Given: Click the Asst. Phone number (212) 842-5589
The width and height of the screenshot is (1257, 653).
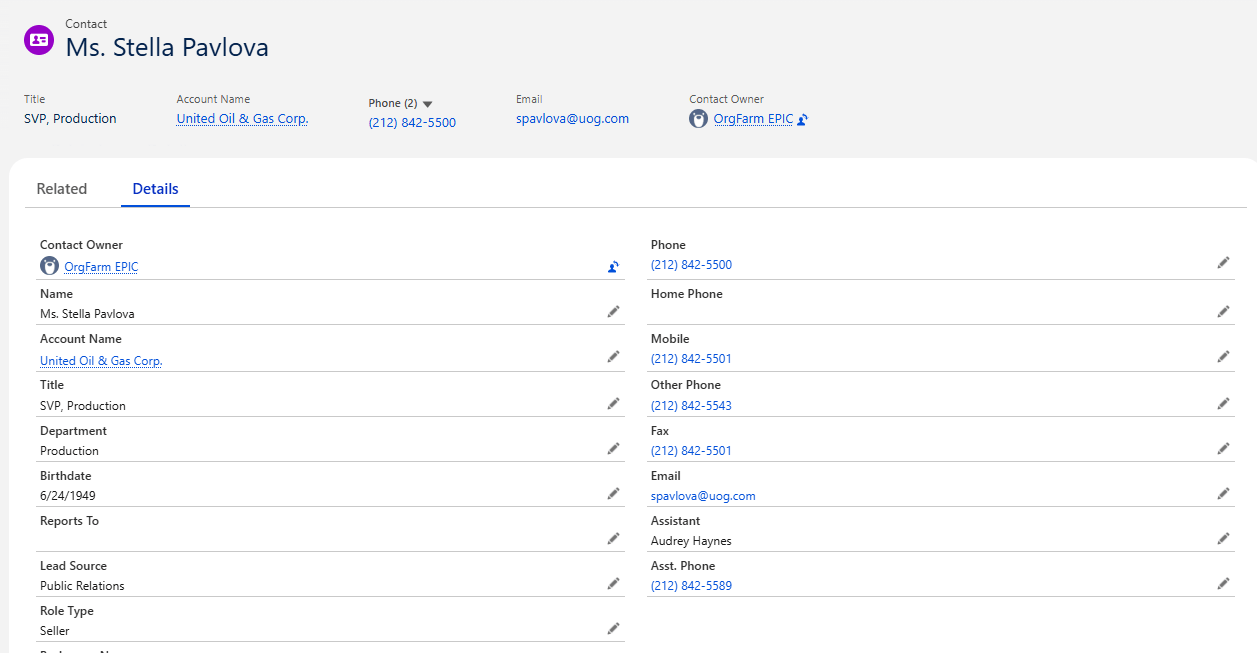Looking at the screenshot, I should [x=691, y=586].
